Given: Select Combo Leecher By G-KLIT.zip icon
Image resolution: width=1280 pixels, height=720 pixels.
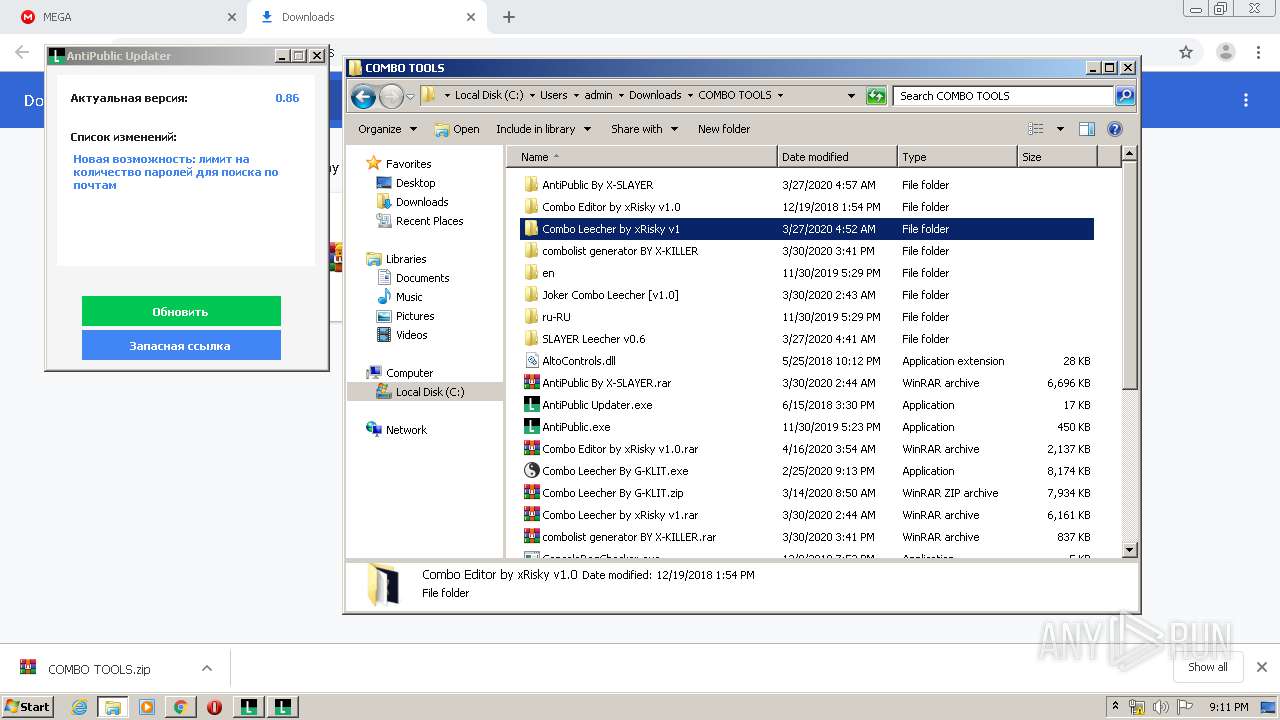Looking at the screenshot, I should pyautogui.click(x=531, y=493).
